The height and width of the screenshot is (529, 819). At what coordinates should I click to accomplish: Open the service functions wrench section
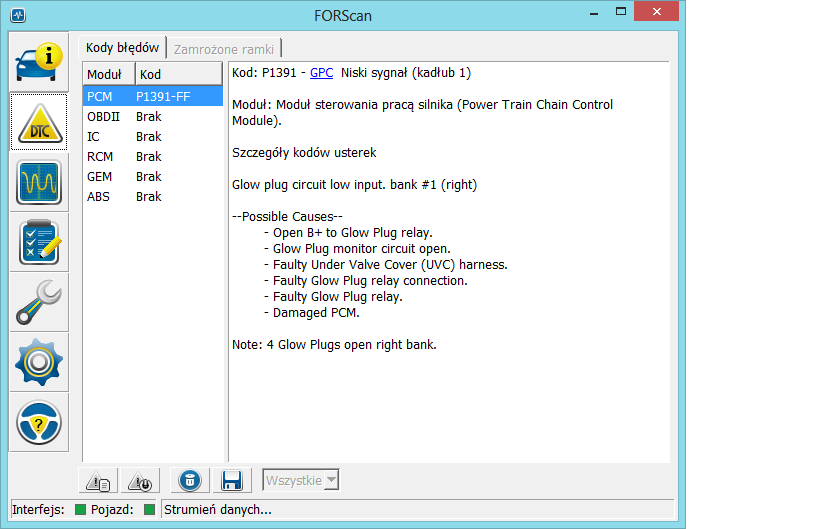pos(39,302)
